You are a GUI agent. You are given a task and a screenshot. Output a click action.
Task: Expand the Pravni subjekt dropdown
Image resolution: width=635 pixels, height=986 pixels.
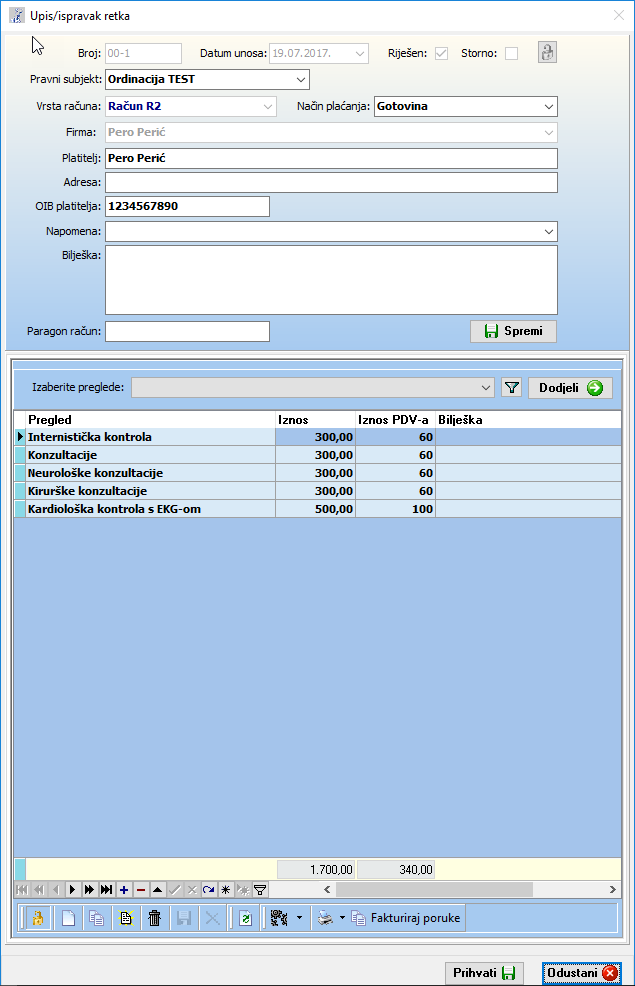(301, 80)
